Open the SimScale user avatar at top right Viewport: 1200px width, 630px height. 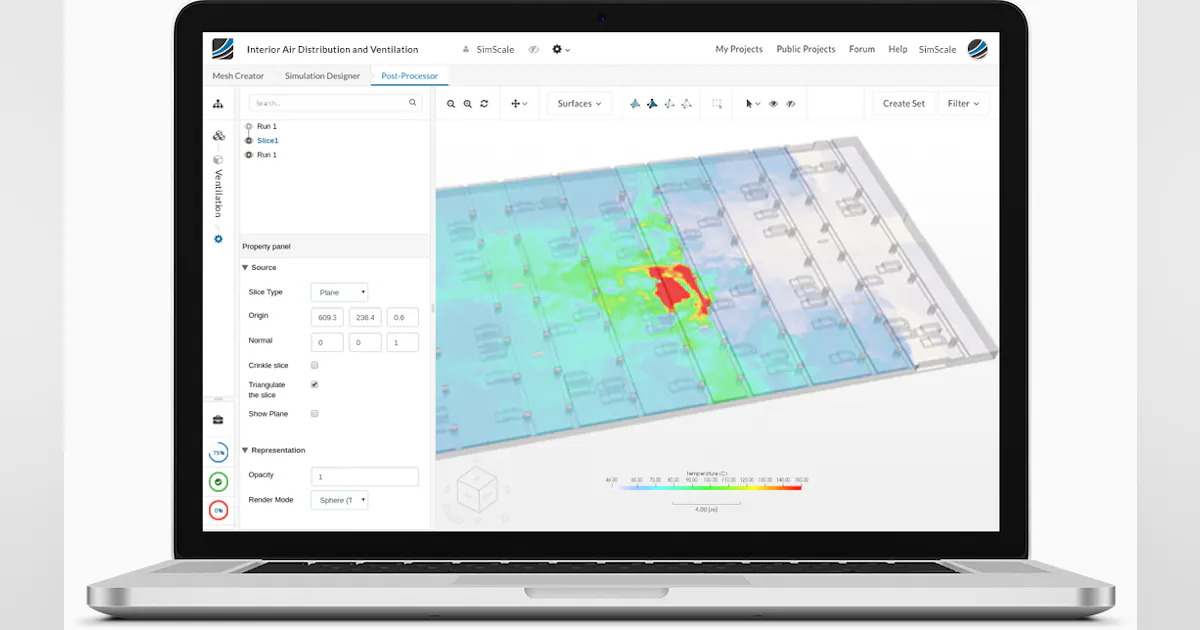pos(977,49)
